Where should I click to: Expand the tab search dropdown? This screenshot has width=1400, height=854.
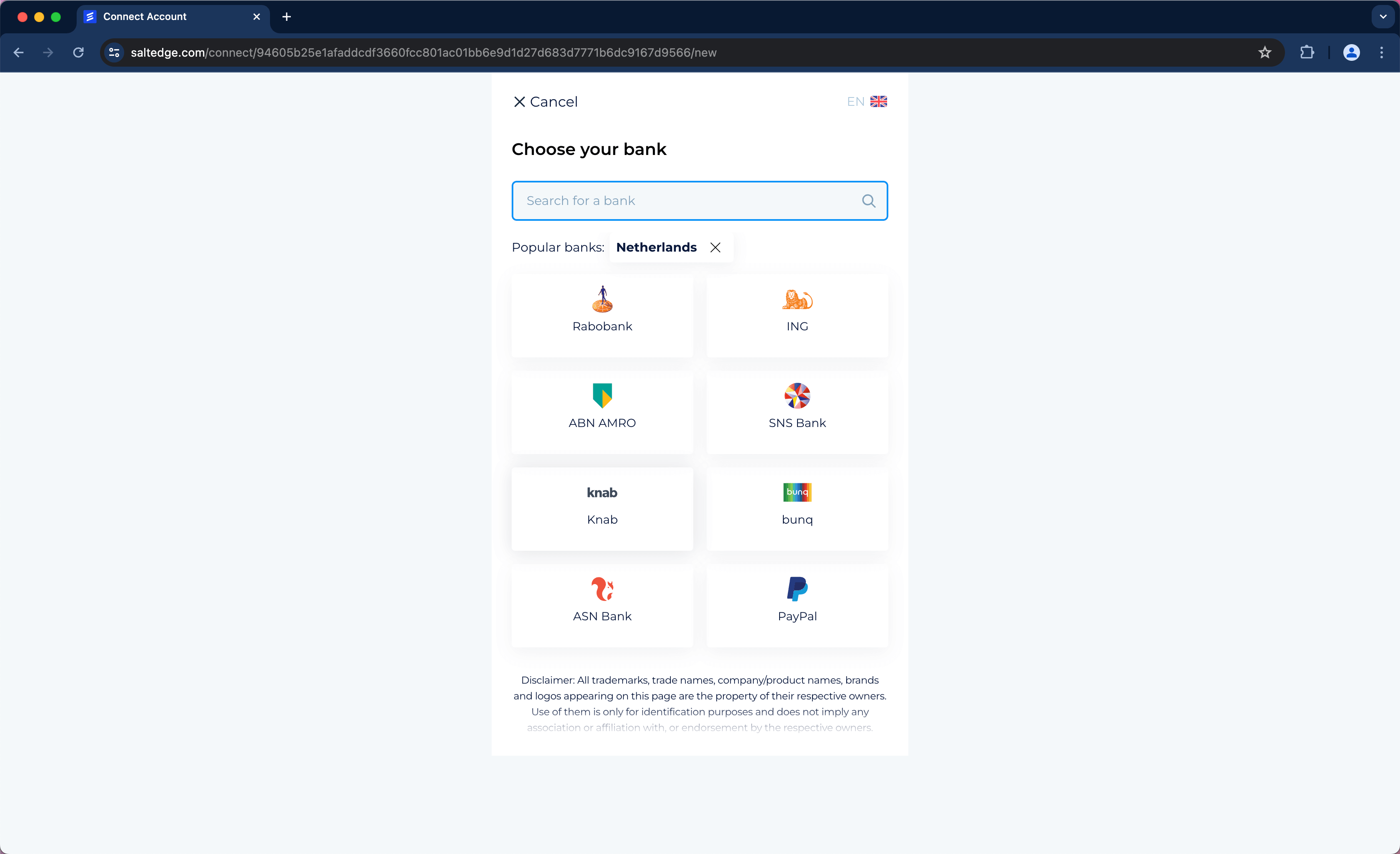pyautogui.click(x=1383, y=17)
